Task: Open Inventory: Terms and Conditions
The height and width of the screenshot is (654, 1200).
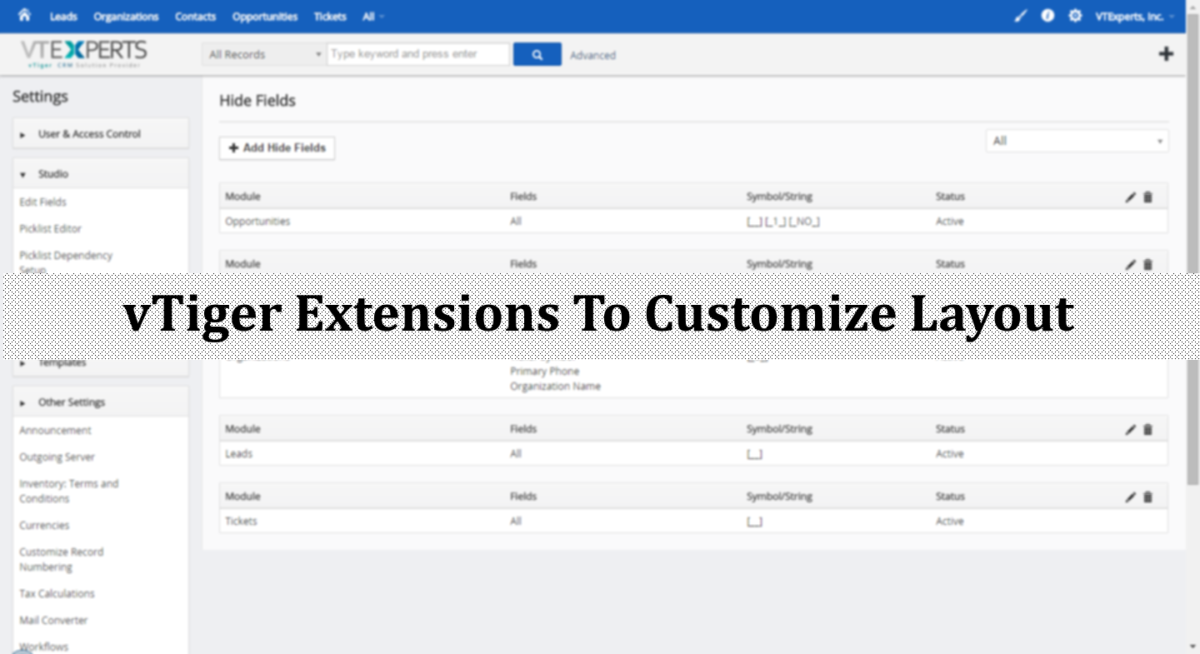Action: point(69,491)
